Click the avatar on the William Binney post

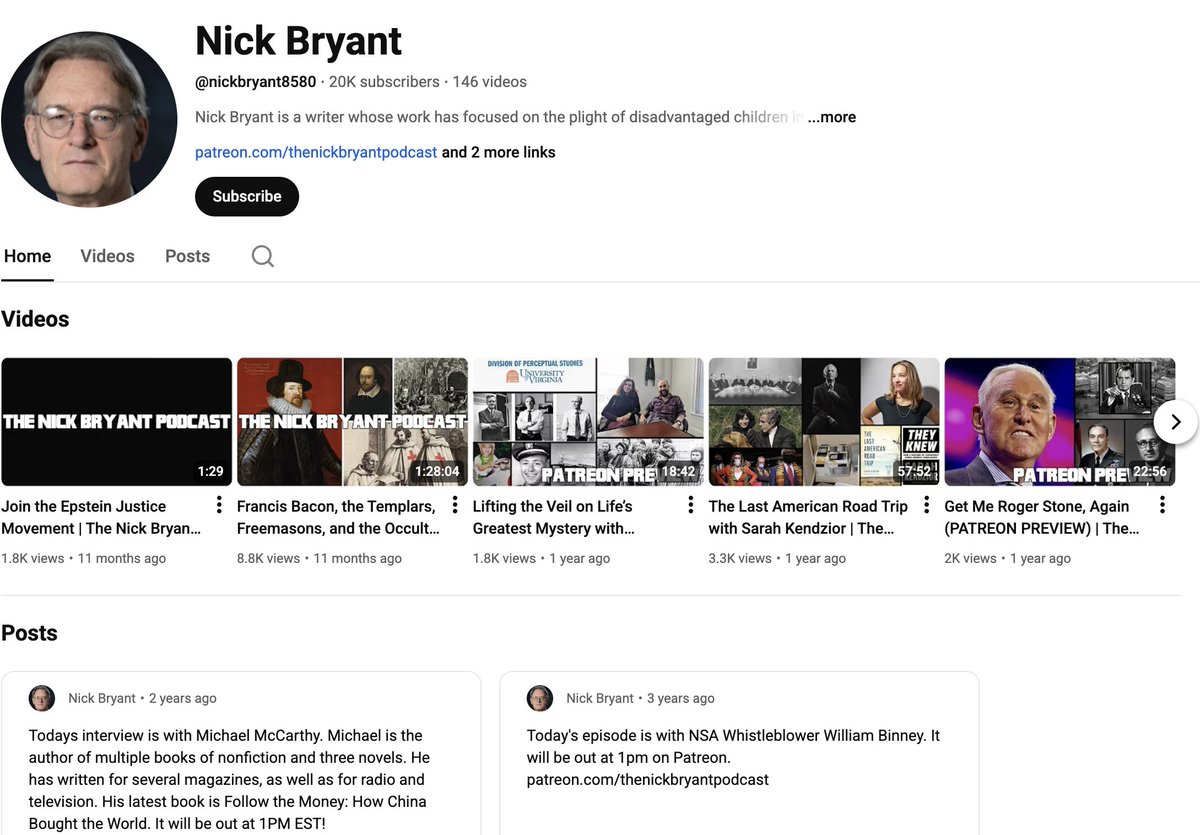pos(540,698)
